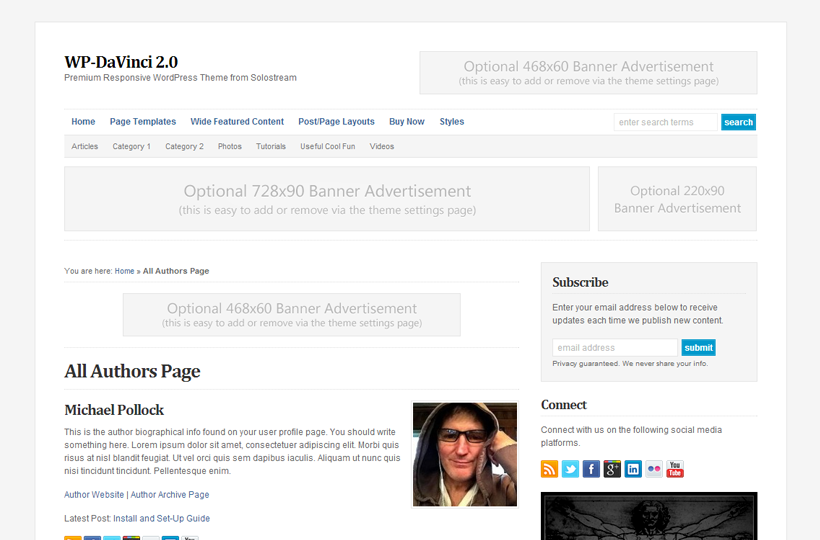The image size is (820, 540).
Task: Open the Author Archive Page link
Action: point(169,495)
